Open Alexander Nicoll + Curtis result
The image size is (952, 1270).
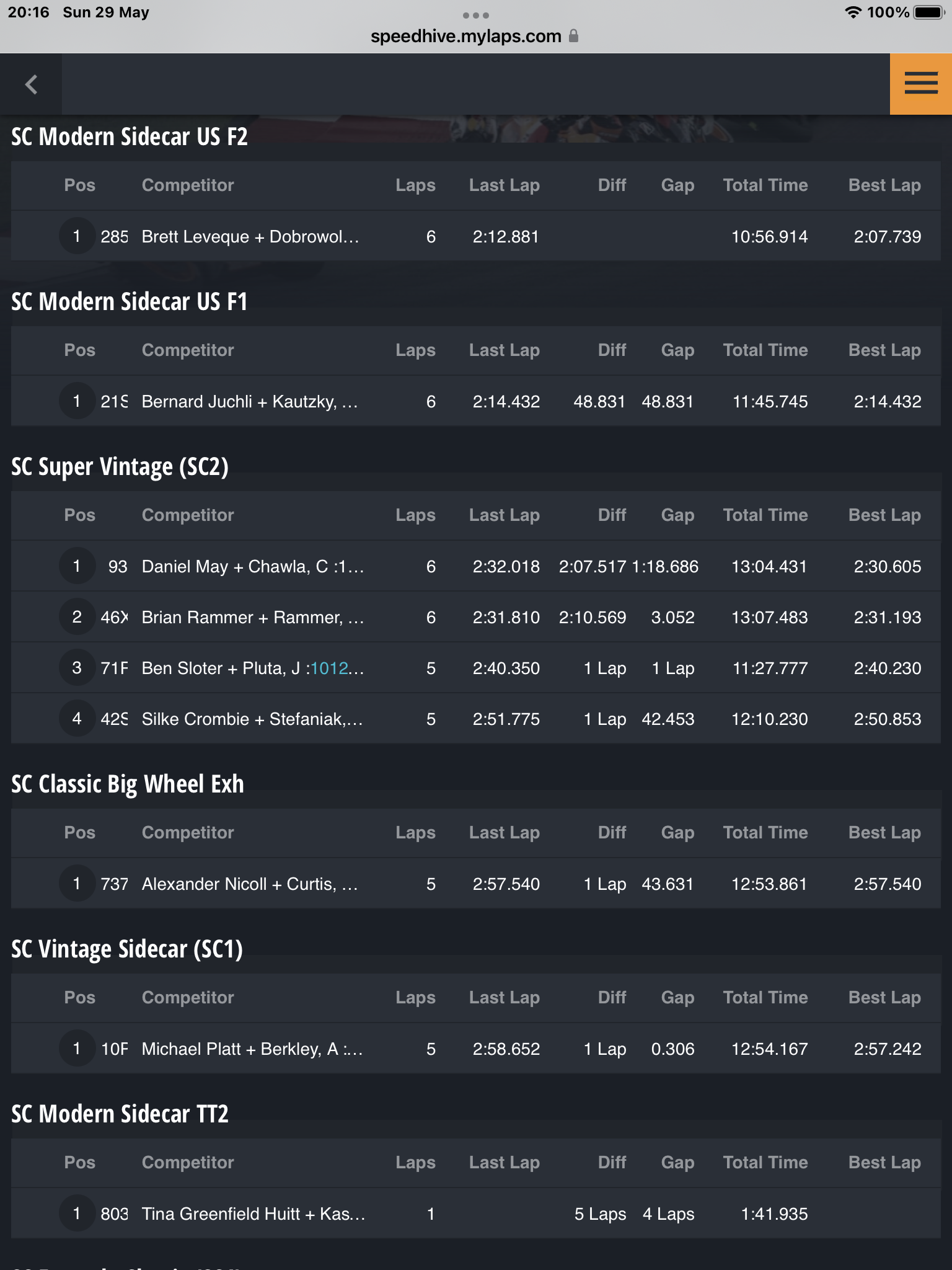pos(476,884)
